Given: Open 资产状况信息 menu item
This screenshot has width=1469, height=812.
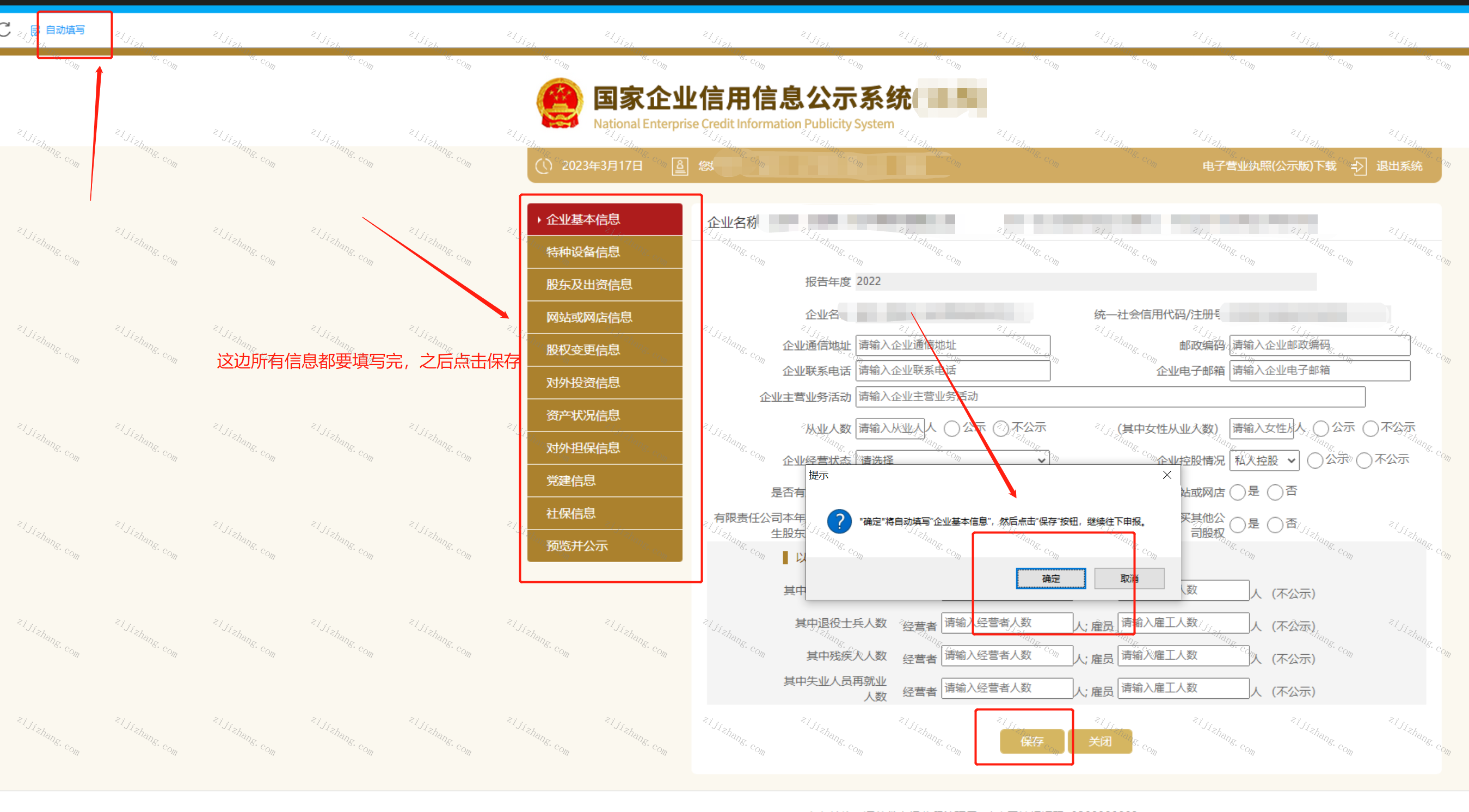Looking at the screenshot, I should coord(605,416).
